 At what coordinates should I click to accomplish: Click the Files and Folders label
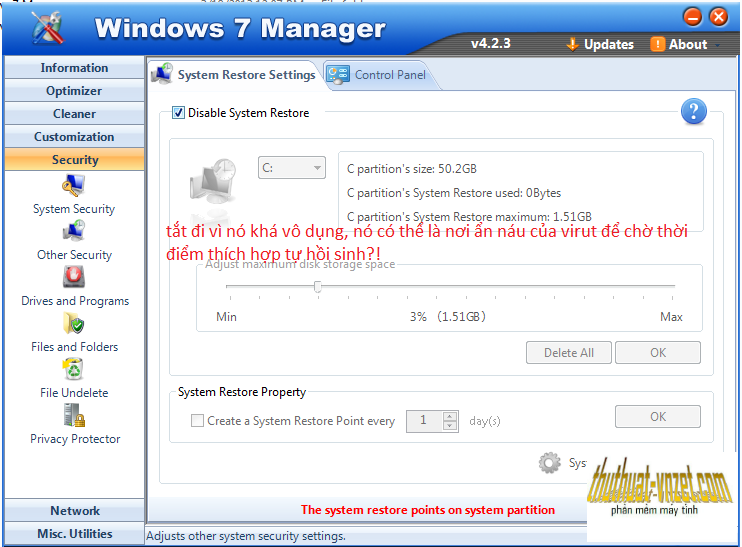click(x=74, y=346)
